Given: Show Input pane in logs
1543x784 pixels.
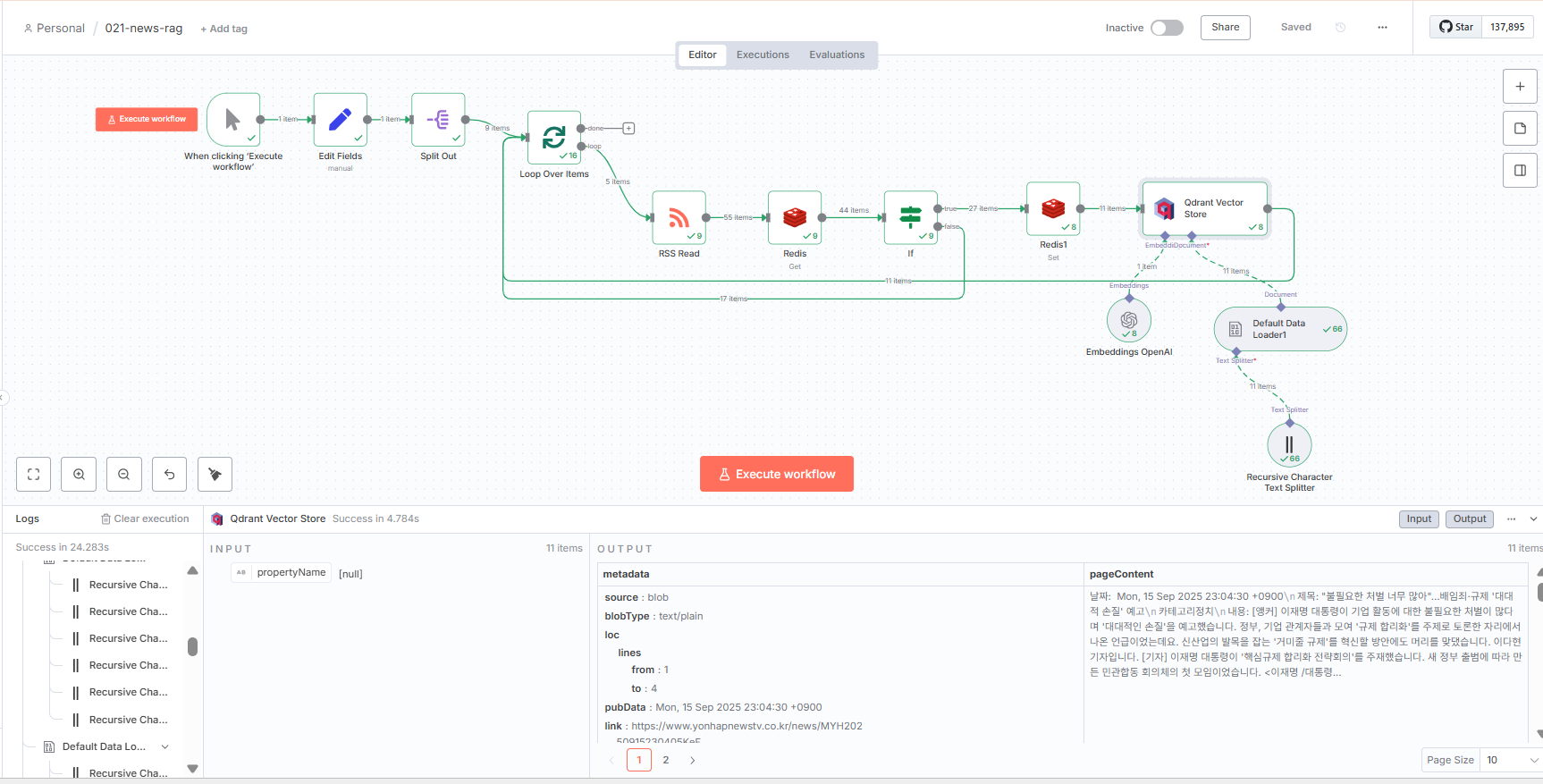Looking at the screenshot, I should (x=1419, y=518).
